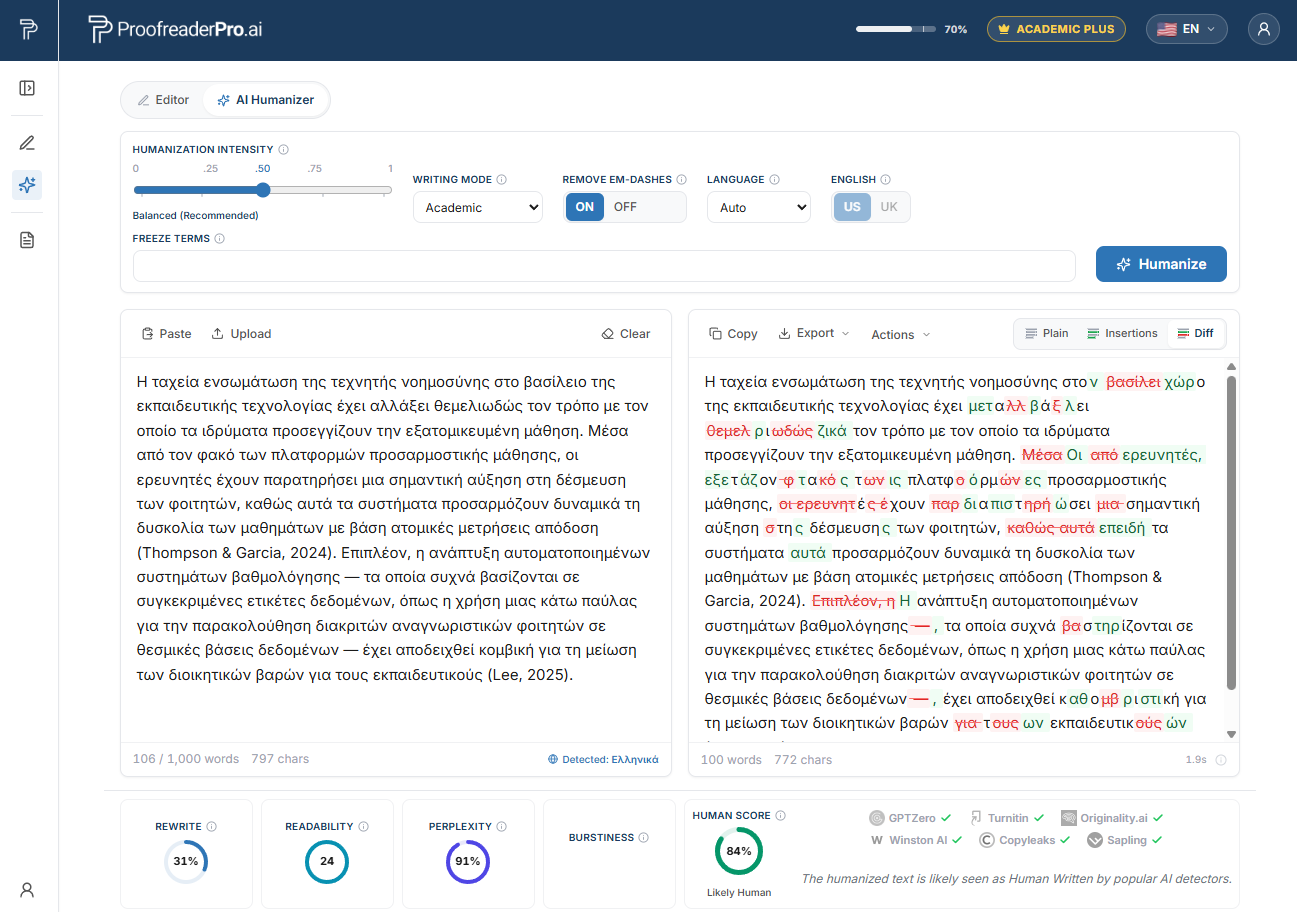Click the Rewrite info icon
1297x912 pixels.
tap(211, 827)
